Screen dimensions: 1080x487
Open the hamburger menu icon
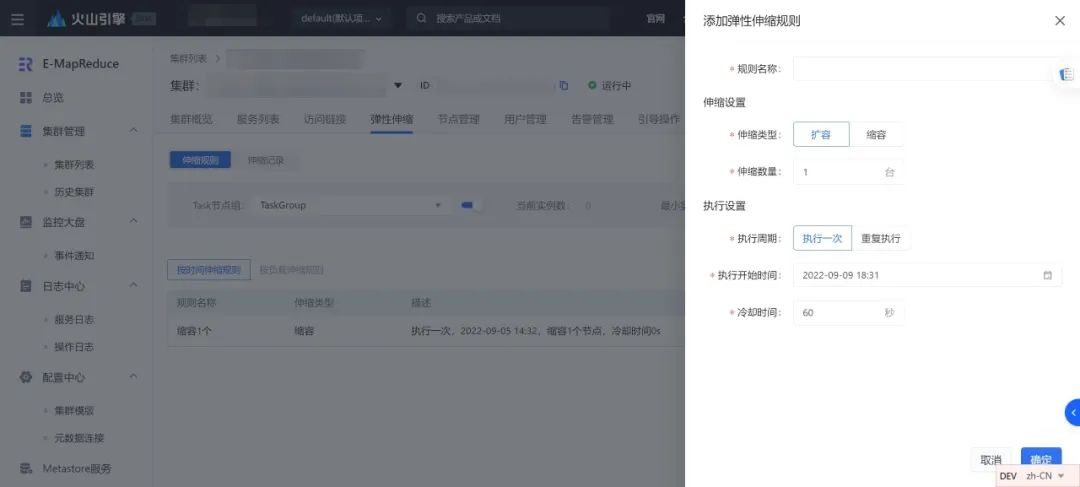pyautogui.click(x=18, y=19)
